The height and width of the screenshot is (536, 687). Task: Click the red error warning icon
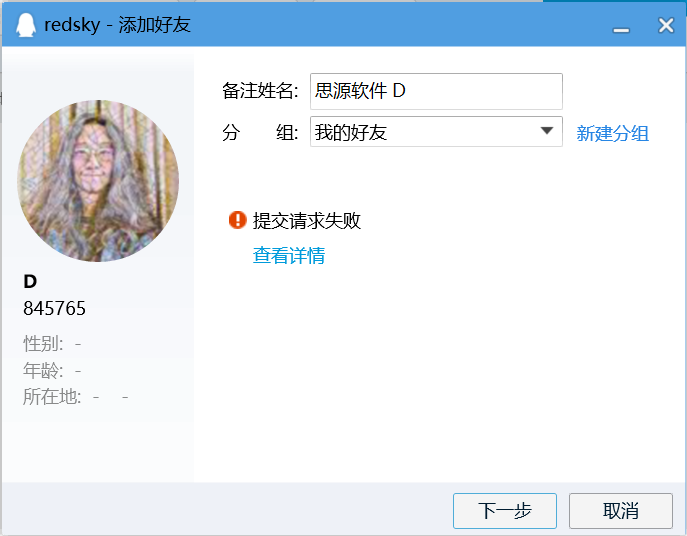237,220
